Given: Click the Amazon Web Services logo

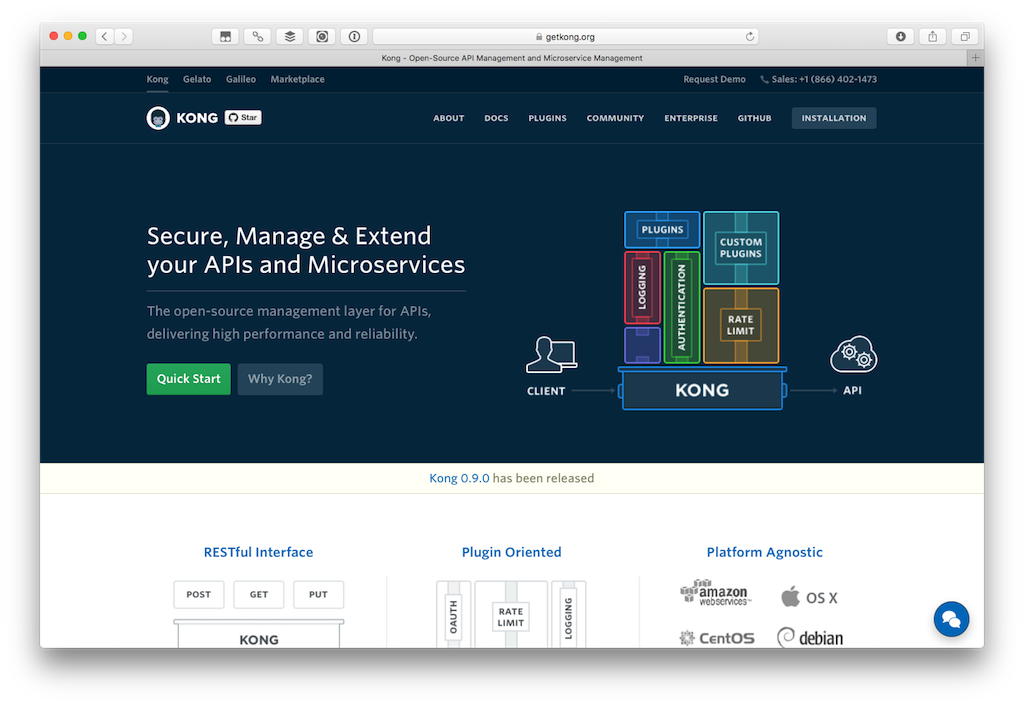Looking at the screenshot, I should click(716, 593).
